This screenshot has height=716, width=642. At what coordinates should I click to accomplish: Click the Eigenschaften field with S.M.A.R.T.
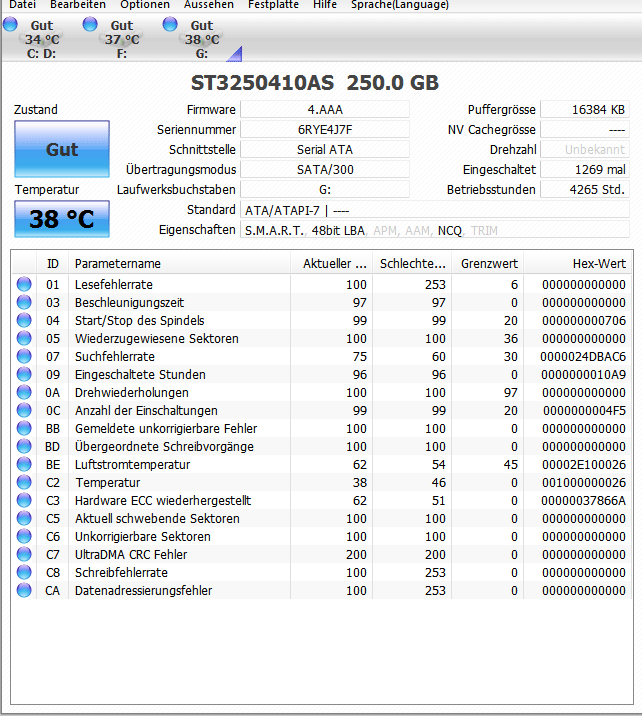click(435, 230)
